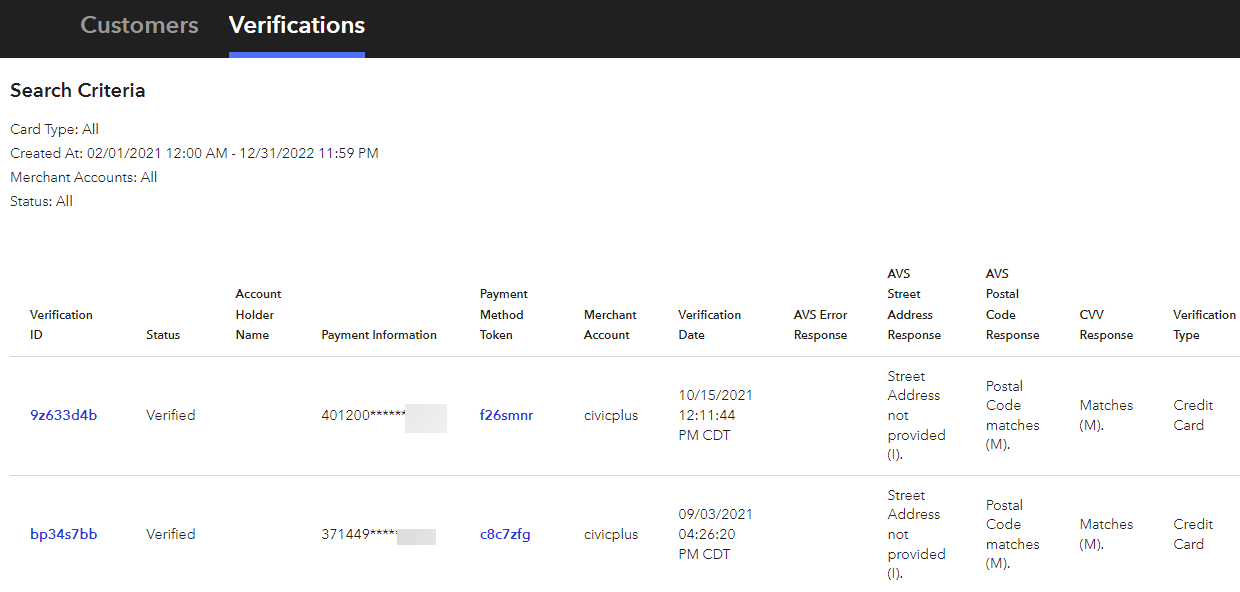The height and width of the screenshot is (592, 1240).
Task: Open payment method token f26smnr
Action: 506,415
